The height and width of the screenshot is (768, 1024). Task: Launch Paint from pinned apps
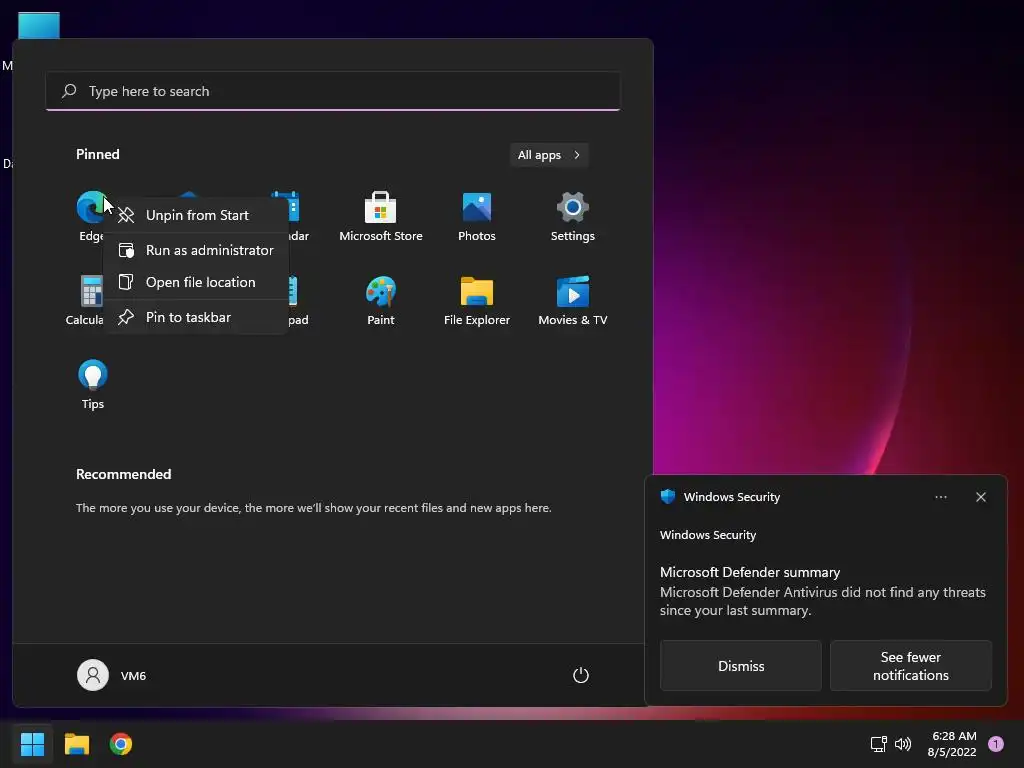click(380, 300)
